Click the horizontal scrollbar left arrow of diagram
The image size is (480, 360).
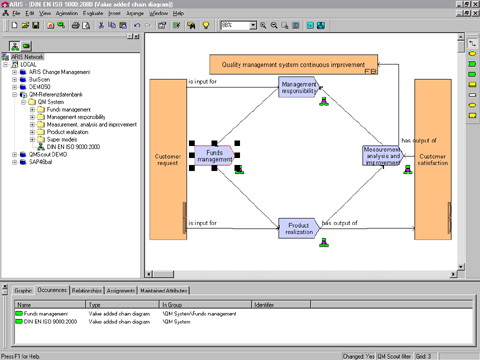[x=149, y=274]
